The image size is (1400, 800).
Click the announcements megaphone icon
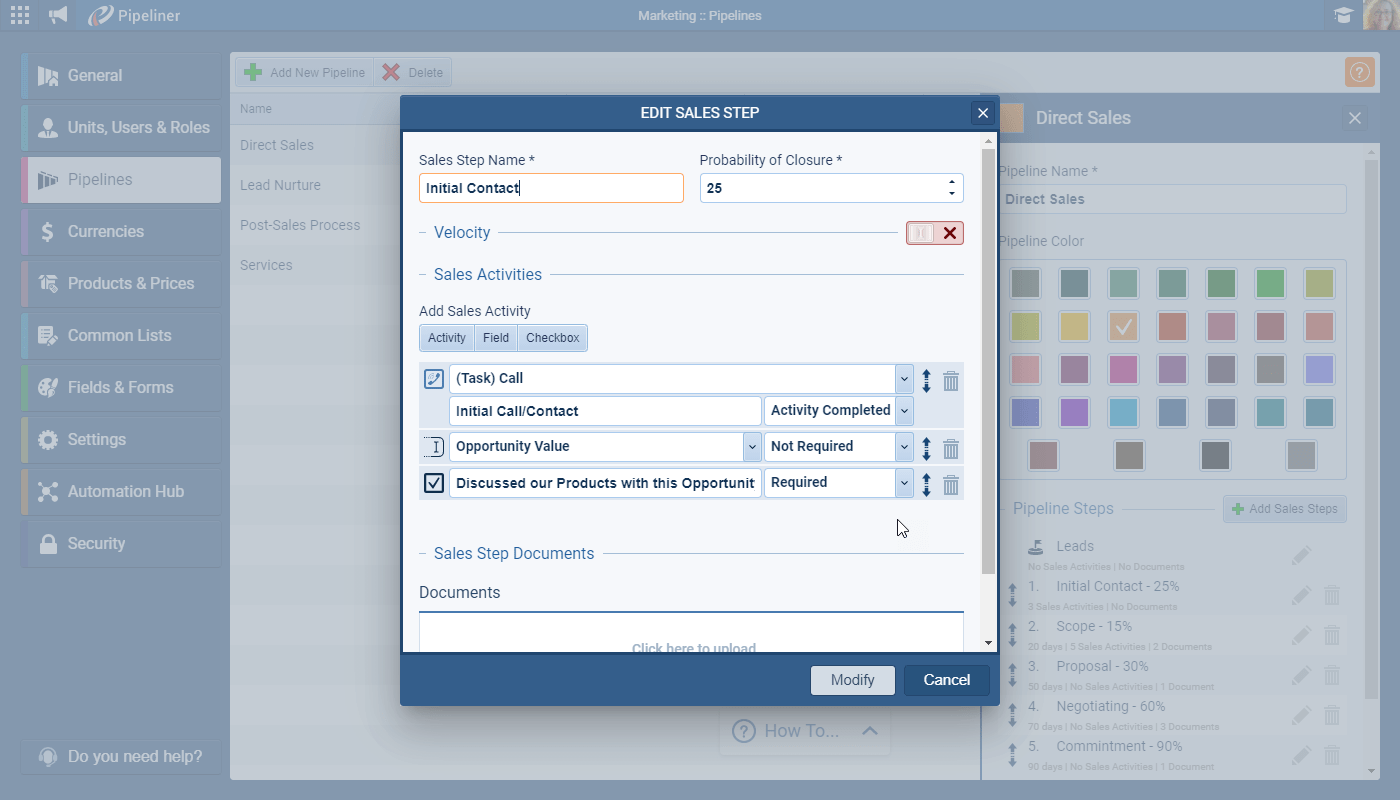click(x=59, y=15)
